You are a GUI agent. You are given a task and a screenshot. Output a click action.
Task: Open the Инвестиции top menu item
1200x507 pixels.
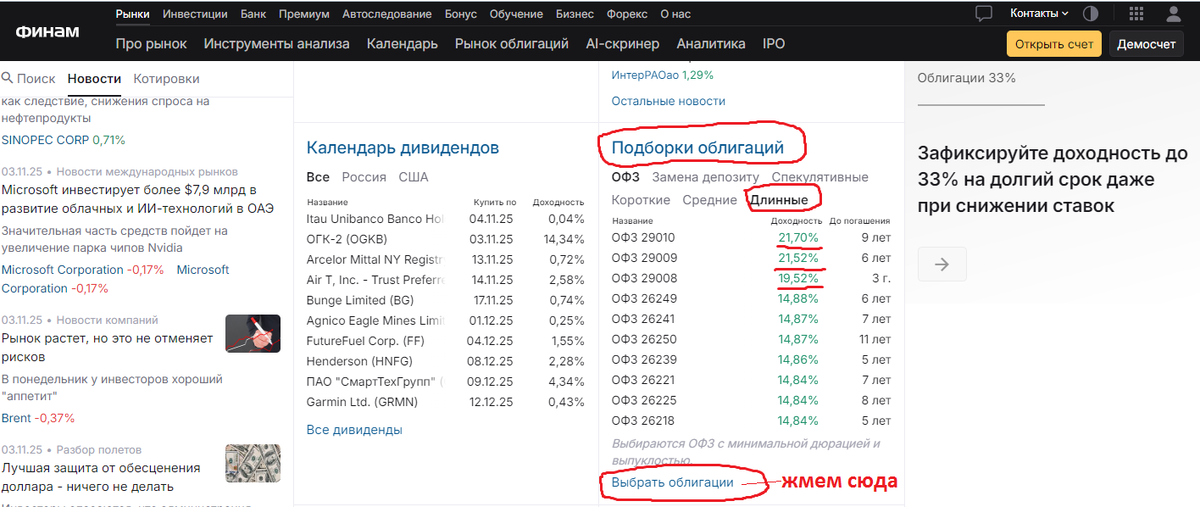coord(195,14)
